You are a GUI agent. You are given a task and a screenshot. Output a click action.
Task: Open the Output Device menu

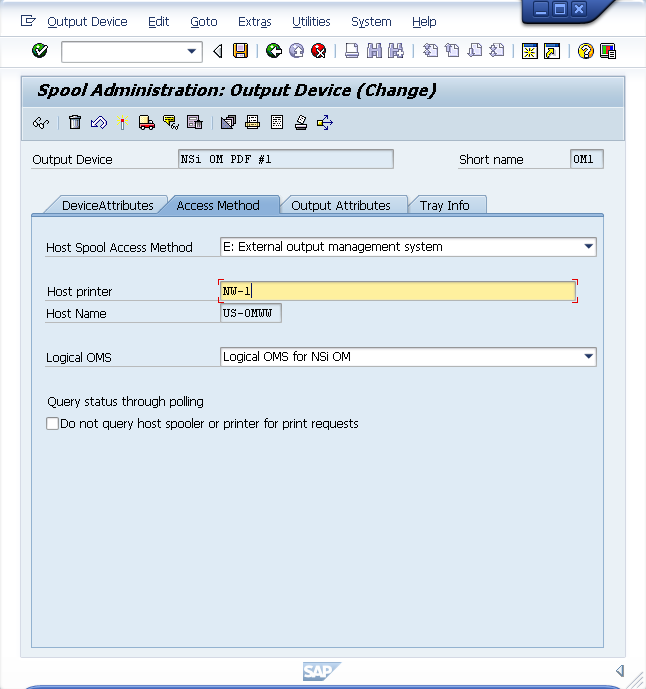87,22
